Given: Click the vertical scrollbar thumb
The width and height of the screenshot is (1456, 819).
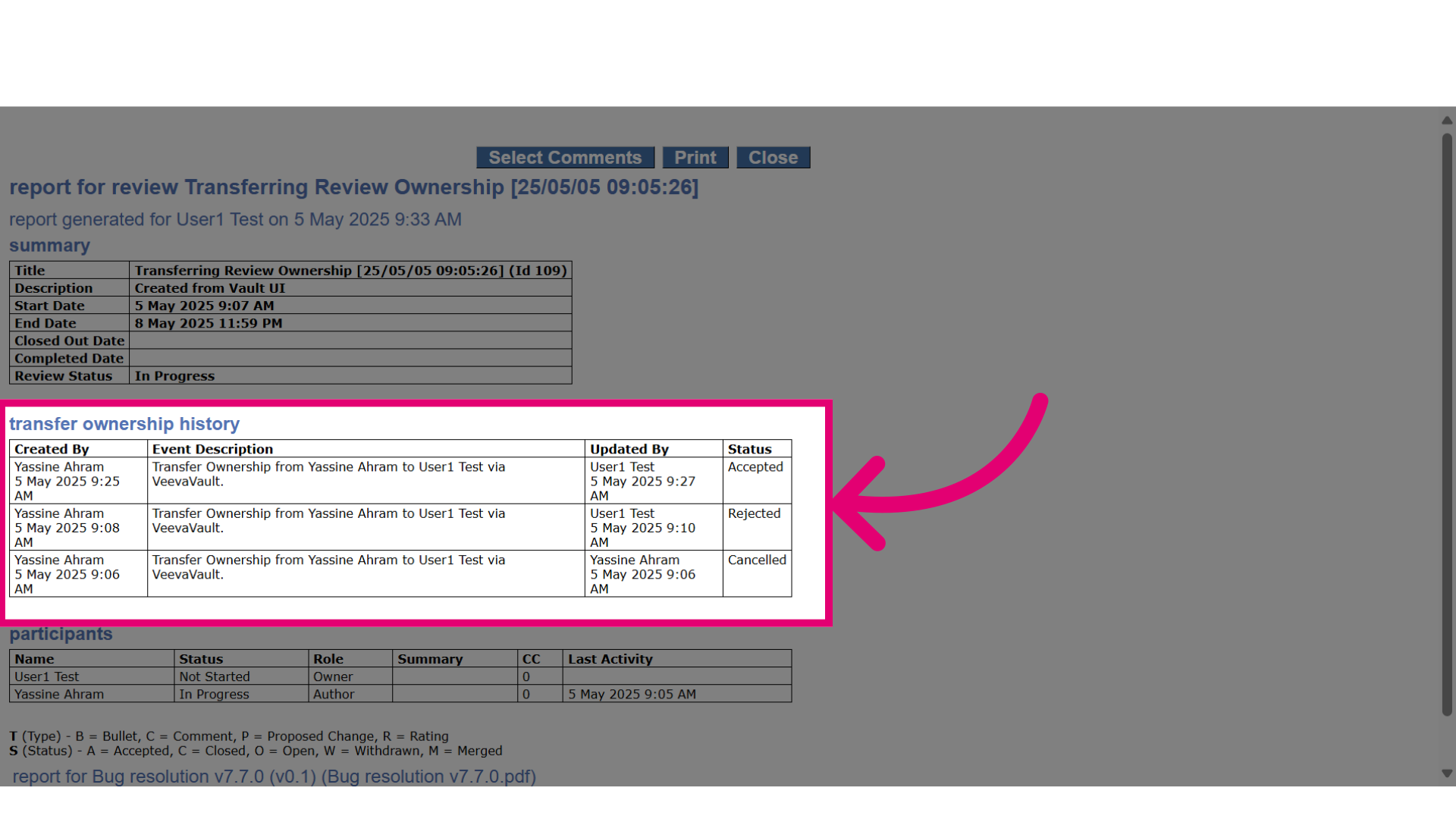Looking at the screenshot, I should (1447, 425).
